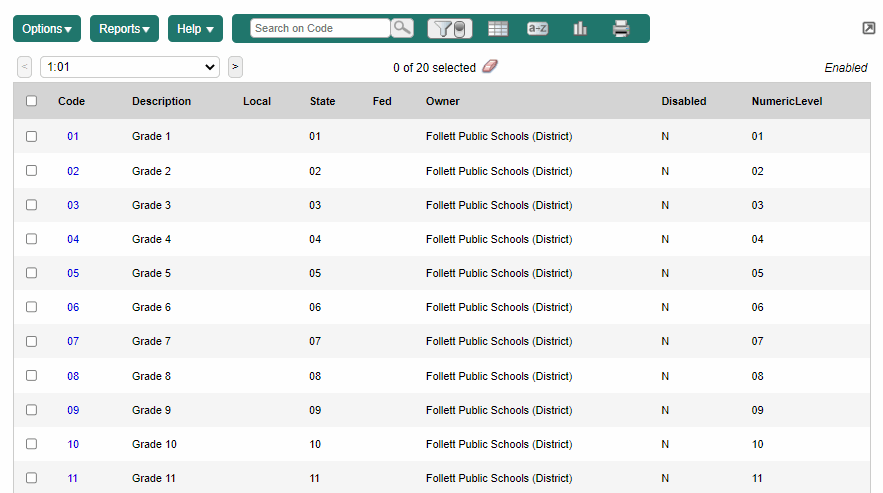Select the 'Grade 10' description cell
883x493 pixels.
(x=154, y=445)
